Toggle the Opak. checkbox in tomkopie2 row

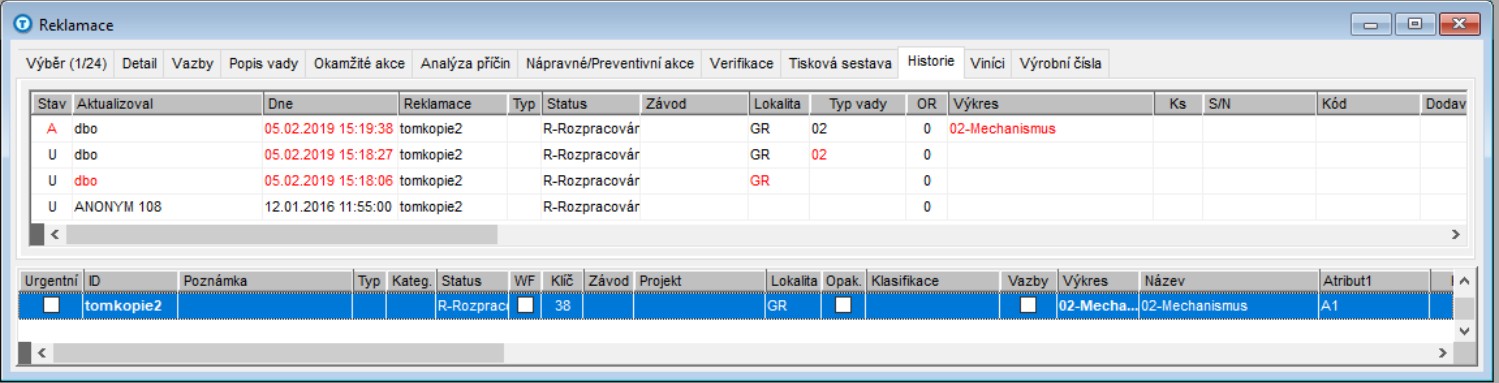click(843, 306)
